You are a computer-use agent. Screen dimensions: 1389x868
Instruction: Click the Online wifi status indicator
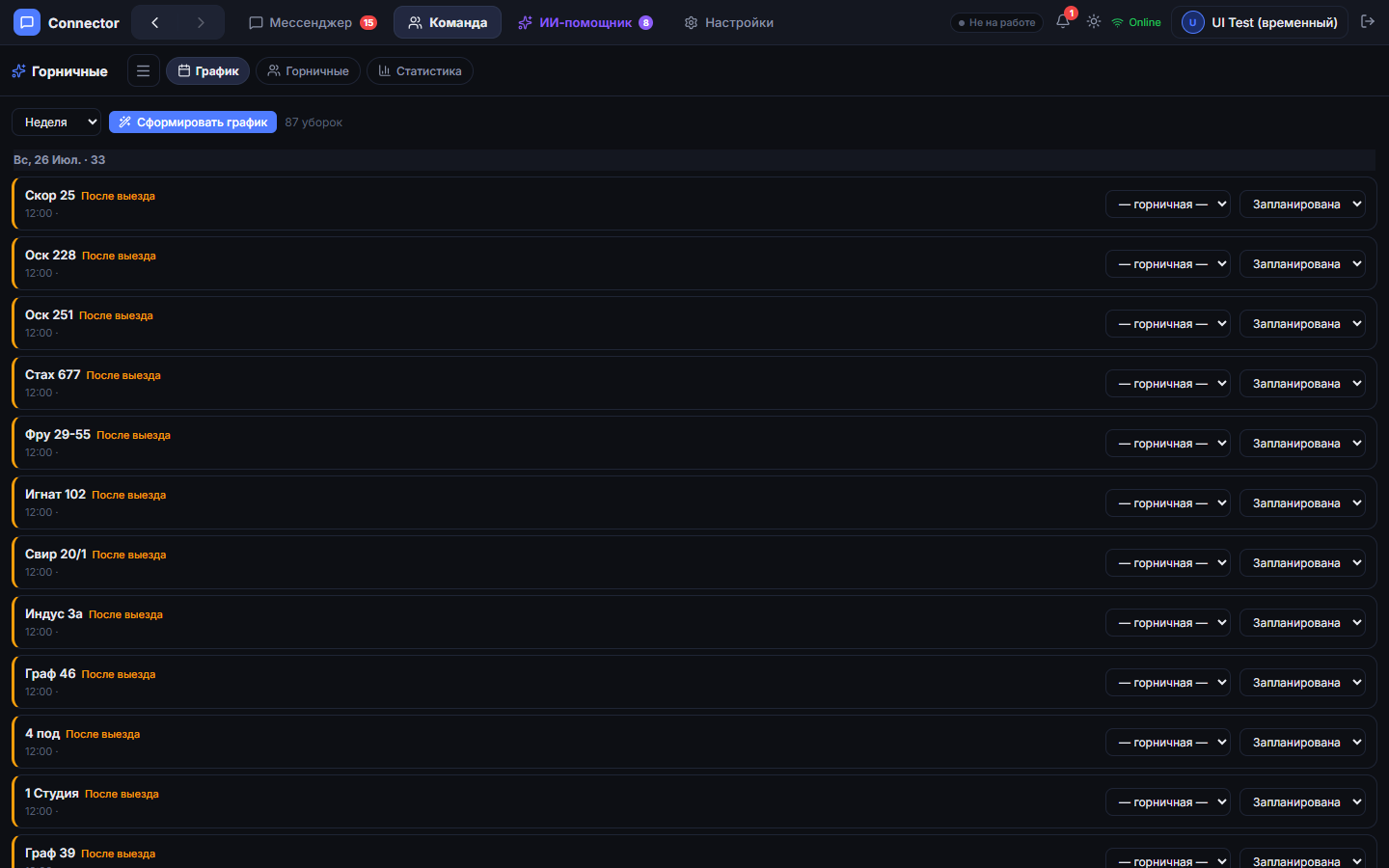click(x=1136, y=22)
